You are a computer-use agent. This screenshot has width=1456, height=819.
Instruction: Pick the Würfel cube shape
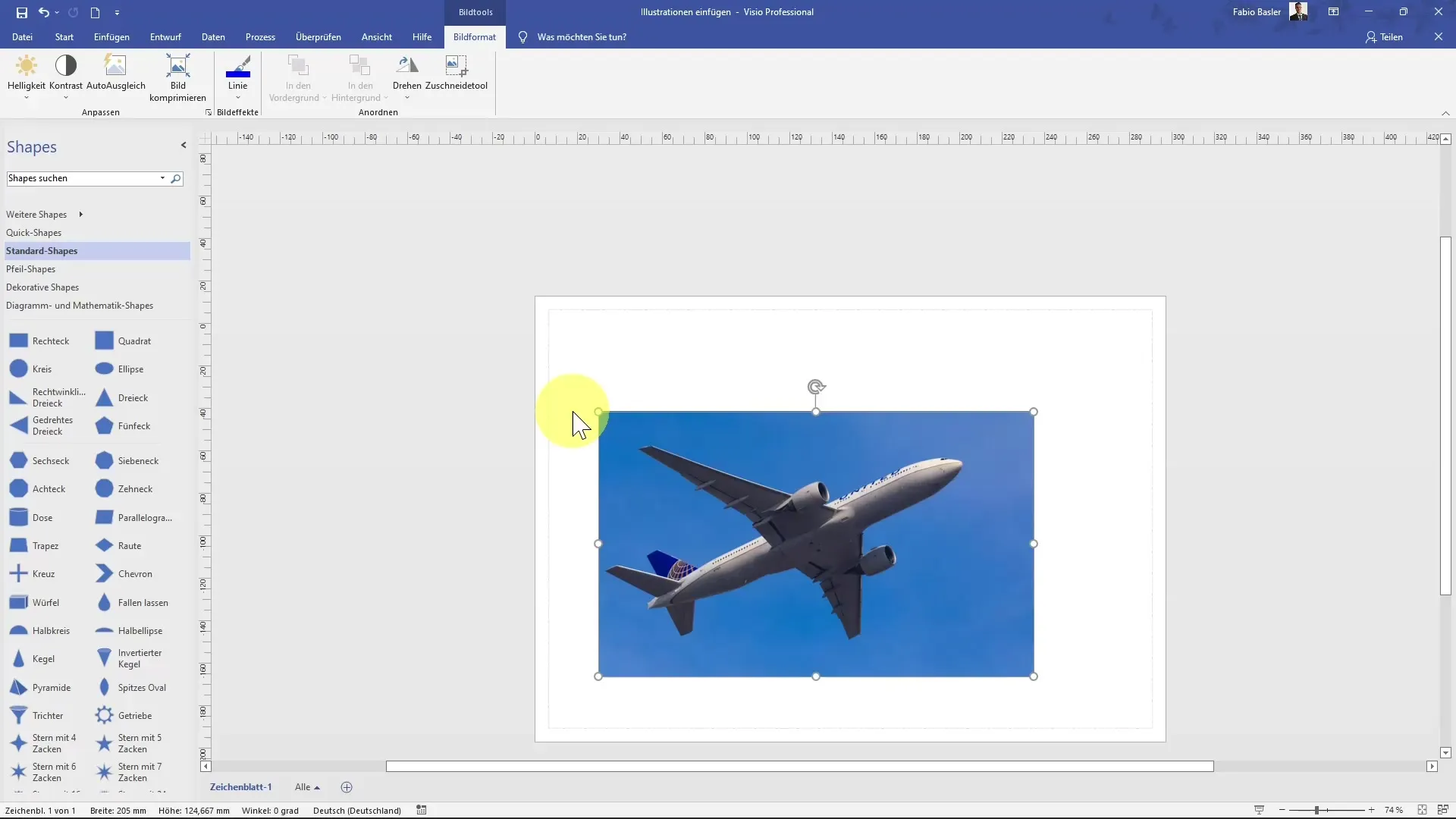click(34, 603)
